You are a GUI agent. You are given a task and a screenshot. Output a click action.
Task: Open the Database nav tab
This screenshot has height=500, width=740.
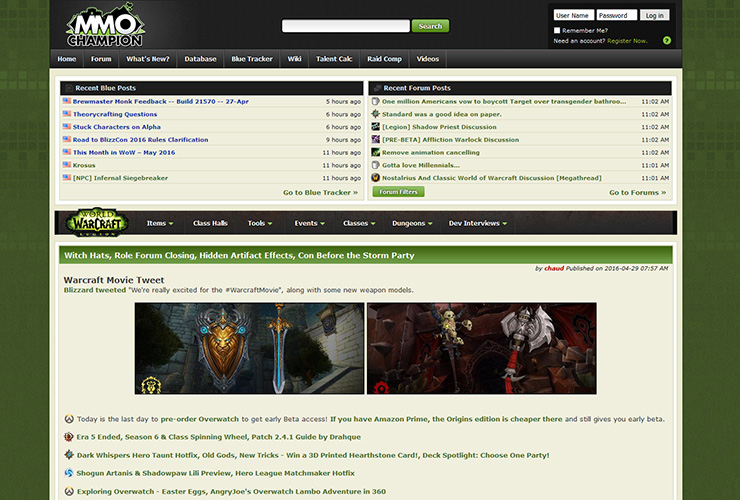[200, 59]
